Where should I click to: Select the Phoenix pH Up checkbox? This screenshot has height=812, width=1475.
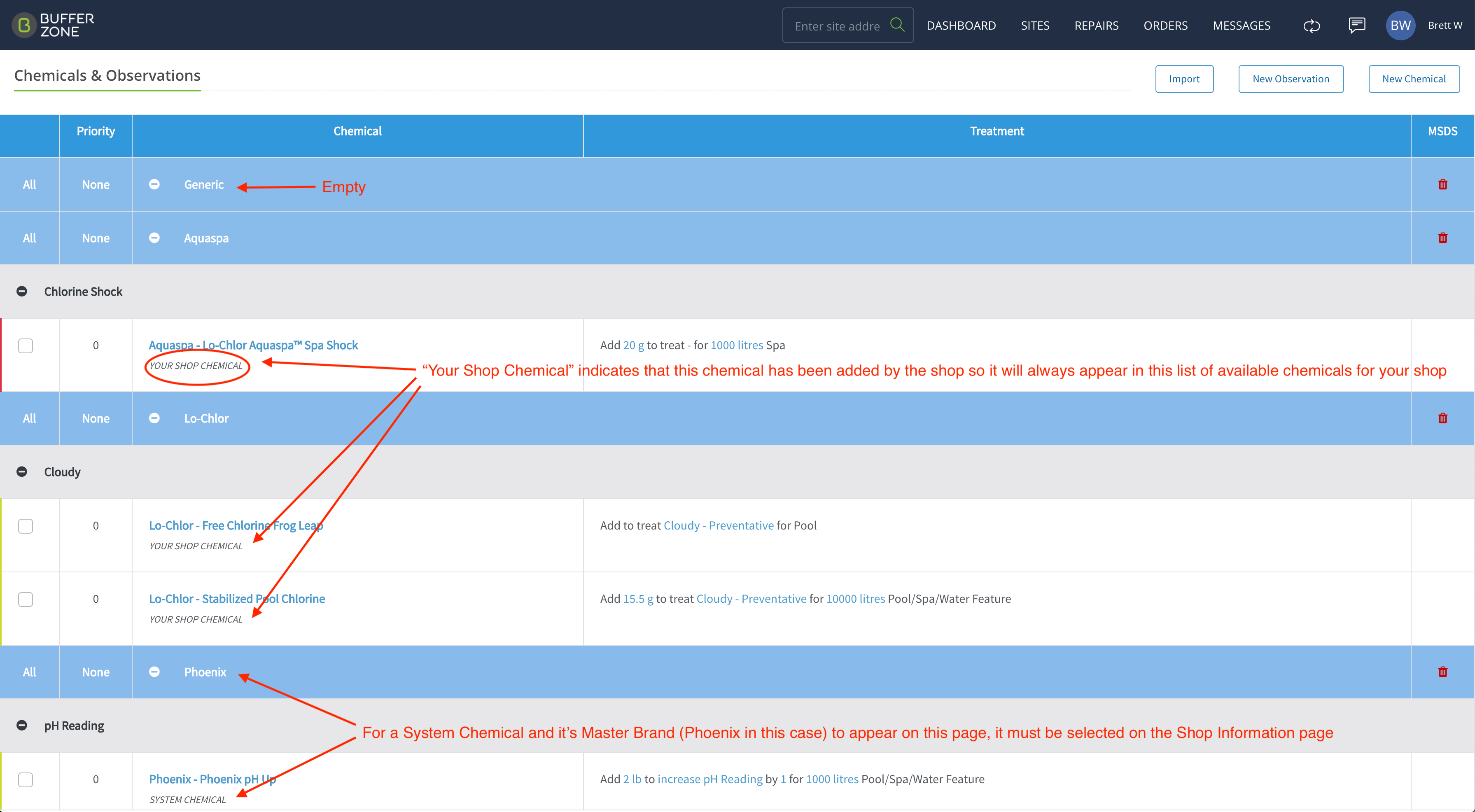click(25, 780)
